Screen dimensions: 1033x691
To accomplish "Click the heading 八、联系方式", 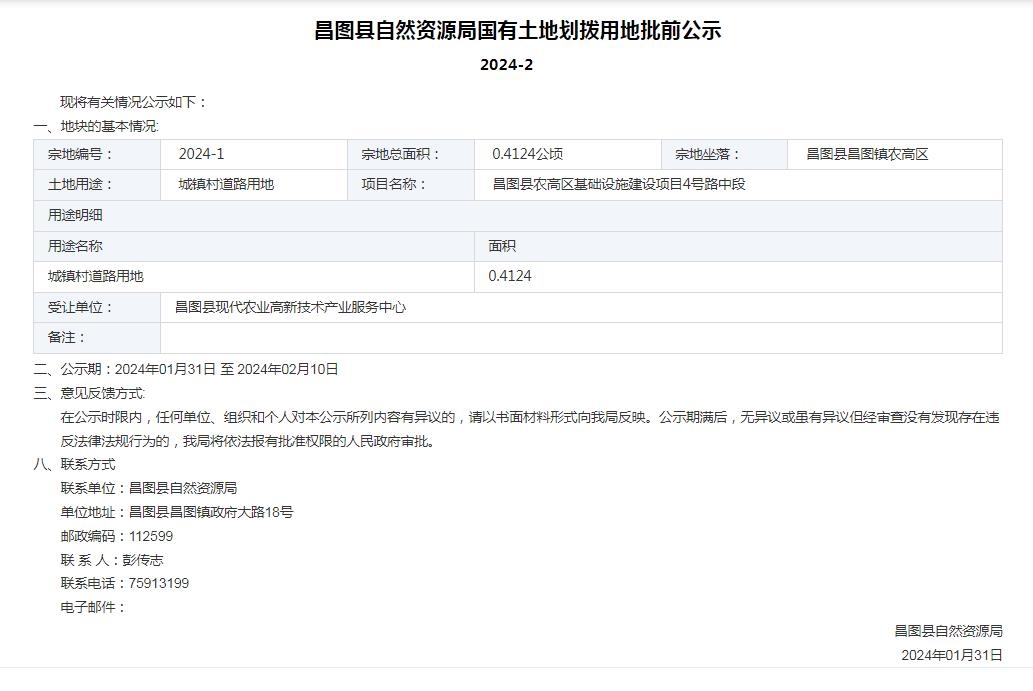I will (74, 464).
